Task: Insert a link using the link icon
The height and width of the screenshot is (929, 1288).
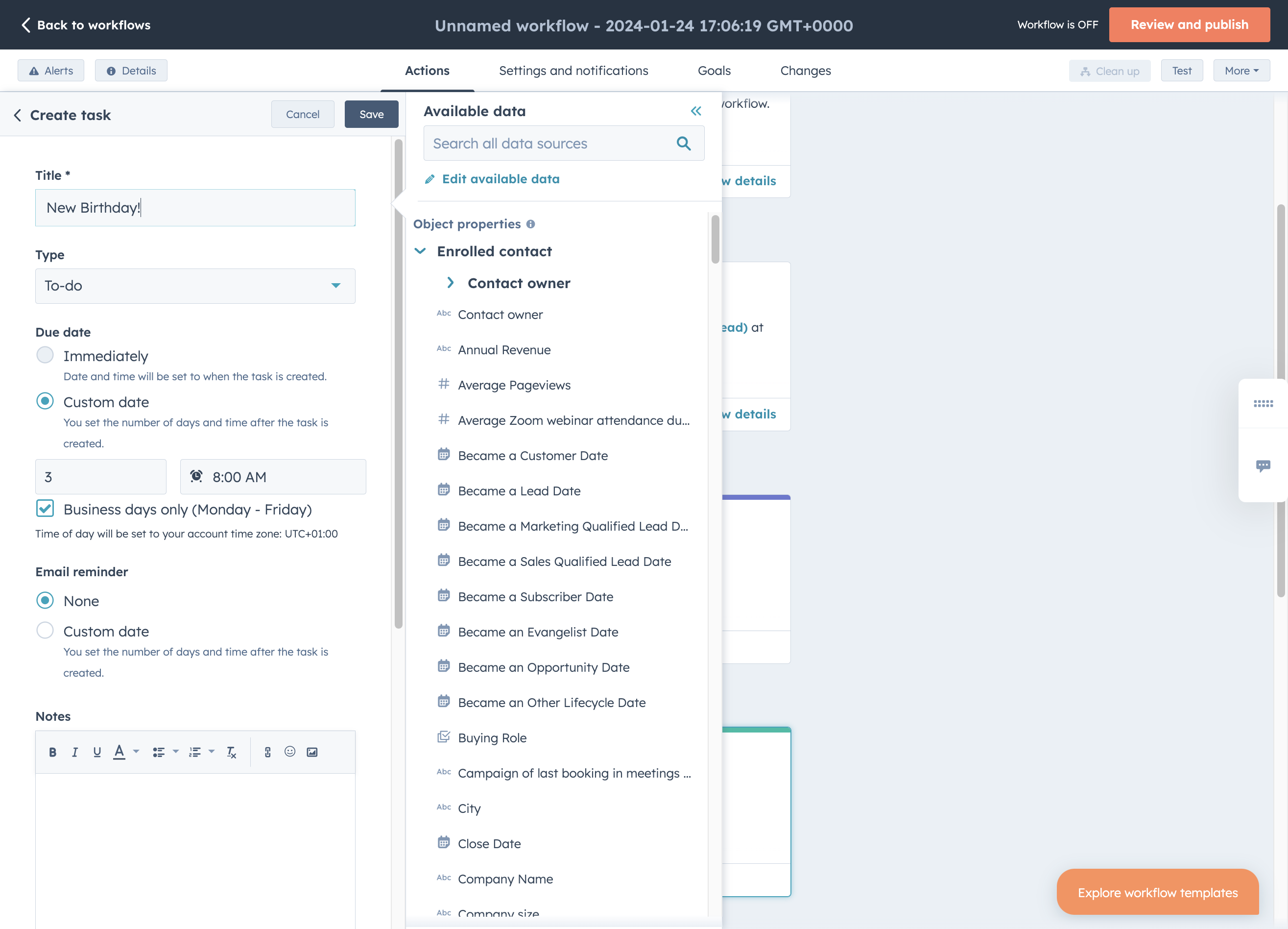Action: click(267, 752)
